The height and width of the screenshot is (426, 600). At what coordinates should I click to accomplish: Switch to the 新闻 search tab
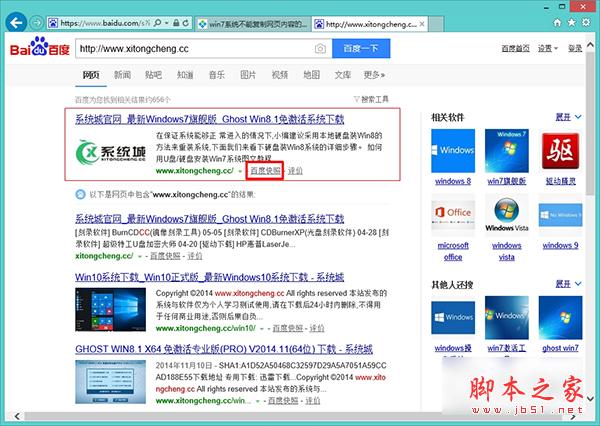coord(122,75)
